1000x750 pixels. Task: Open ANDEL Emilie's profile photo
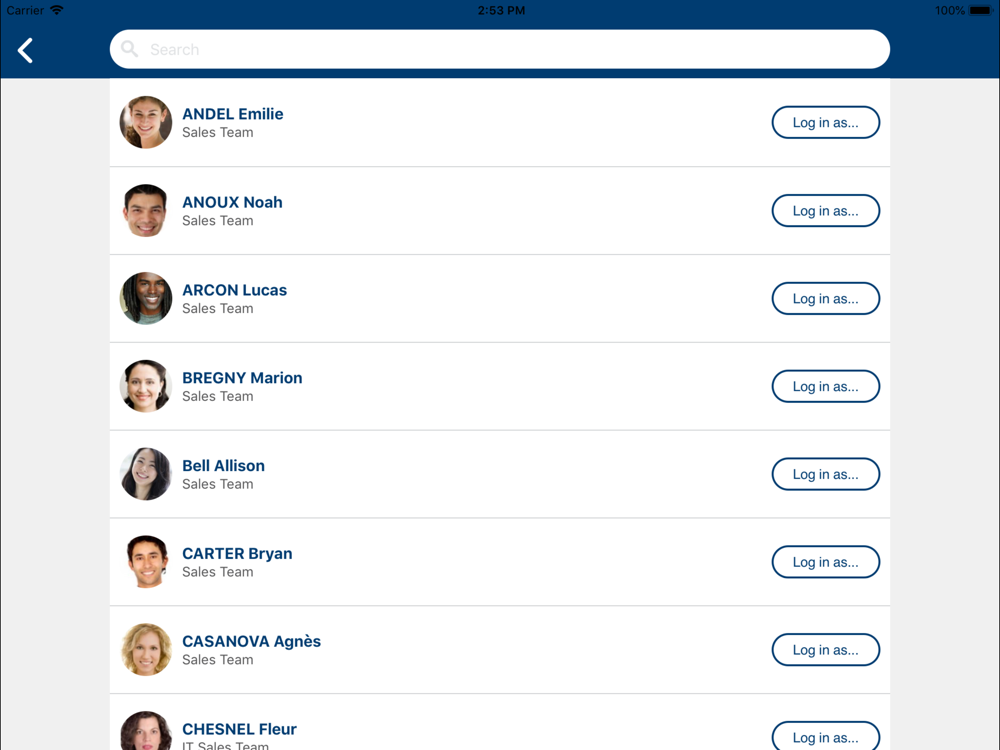145,122
